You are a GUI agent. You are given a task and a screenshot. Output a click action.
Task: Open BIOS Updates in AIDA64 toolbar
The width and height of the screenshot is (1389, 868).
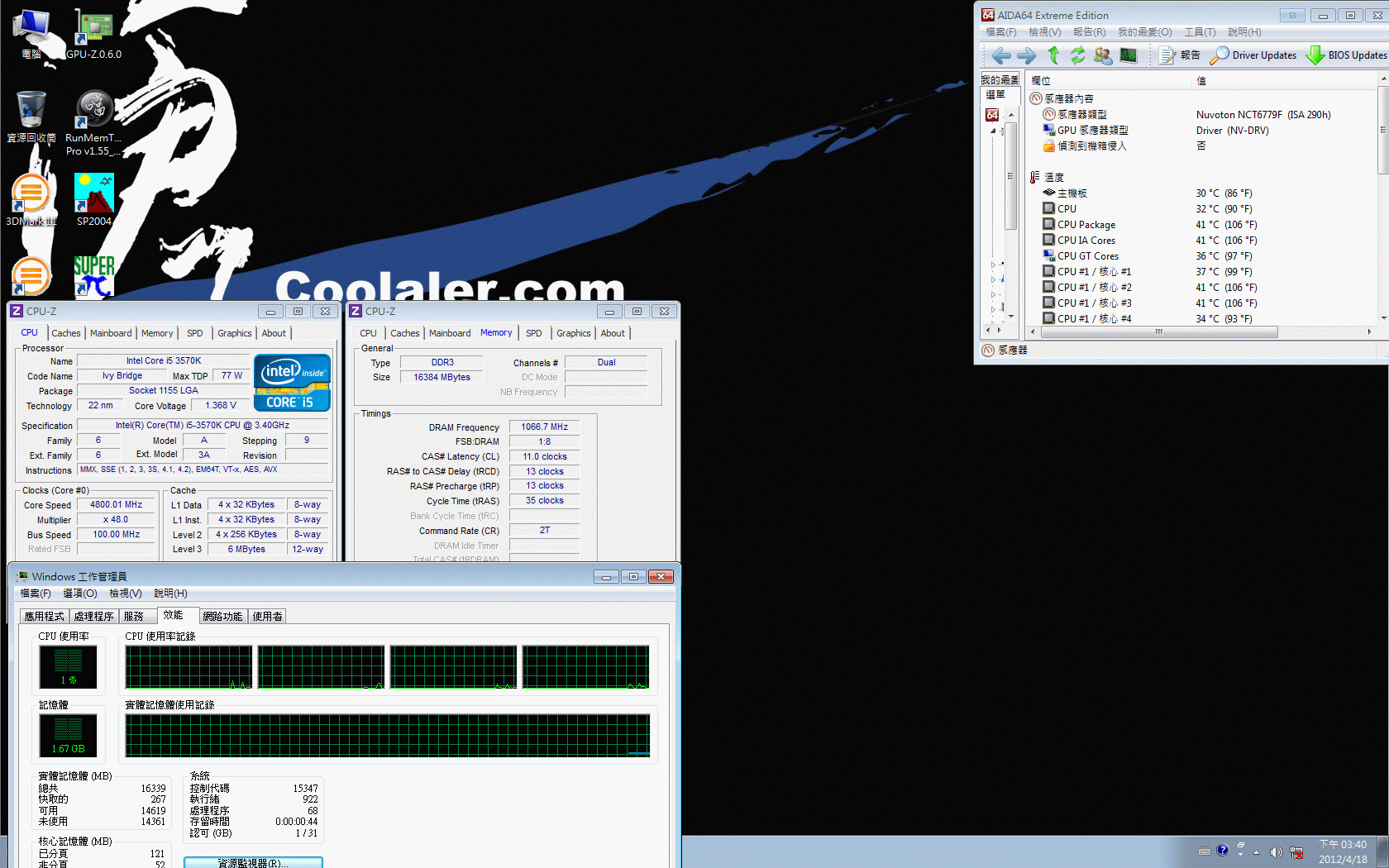pyautogui.click(x=1347, y=55)
